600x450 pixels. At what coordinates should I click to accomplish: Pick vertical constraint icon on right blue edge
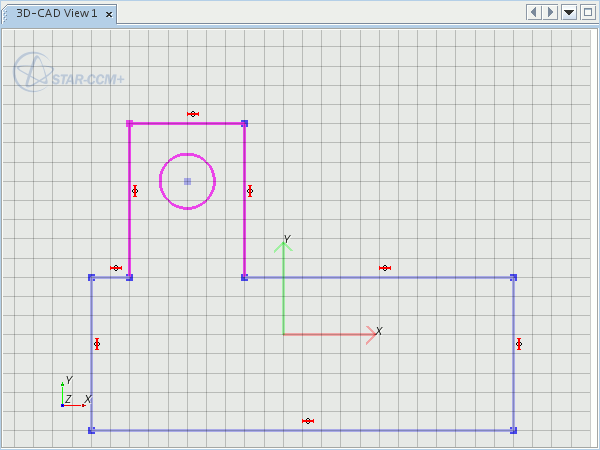coord(519,344)
